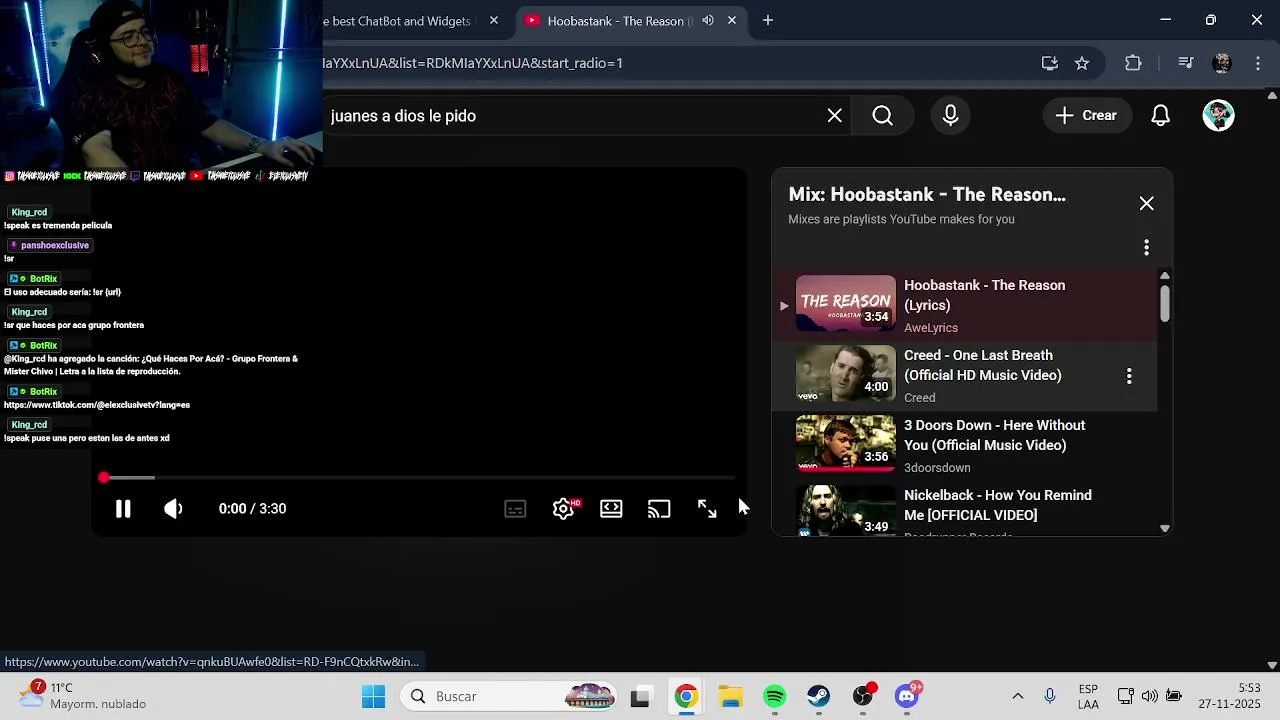Open Windows Start menu
Screen dimensions: 1280x720
(374, 697)
